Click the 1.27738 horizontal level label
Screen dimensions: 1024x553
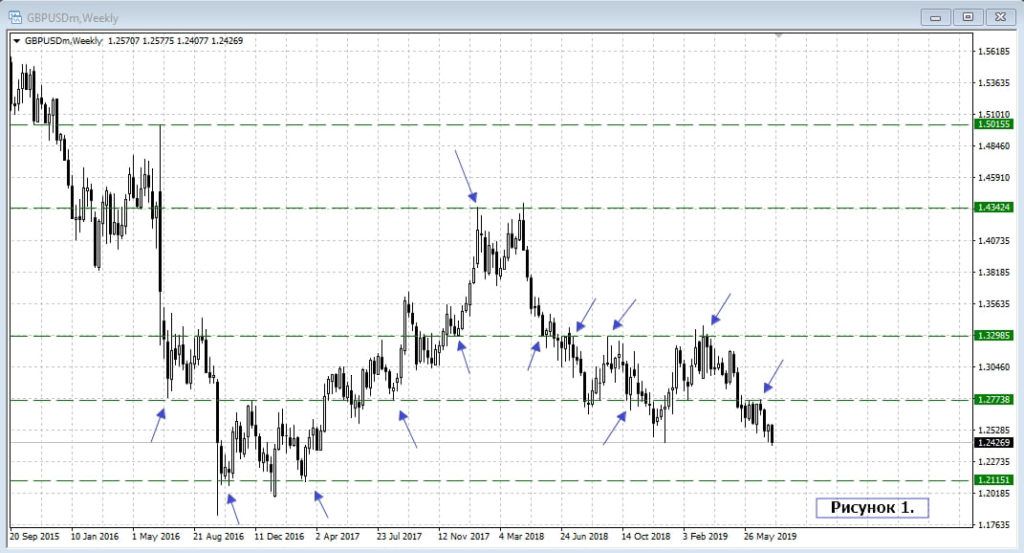pos(995,400)
